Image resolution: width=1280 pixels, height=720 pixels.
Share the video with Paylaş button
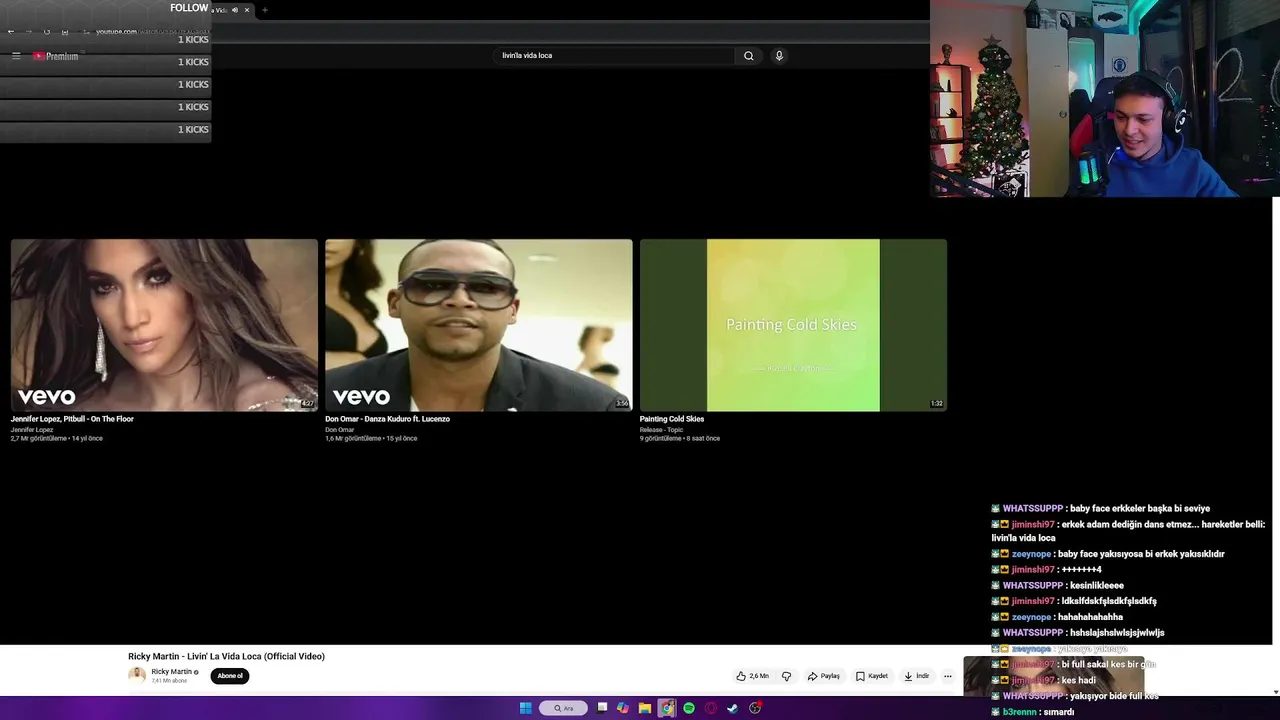(824, 676)
